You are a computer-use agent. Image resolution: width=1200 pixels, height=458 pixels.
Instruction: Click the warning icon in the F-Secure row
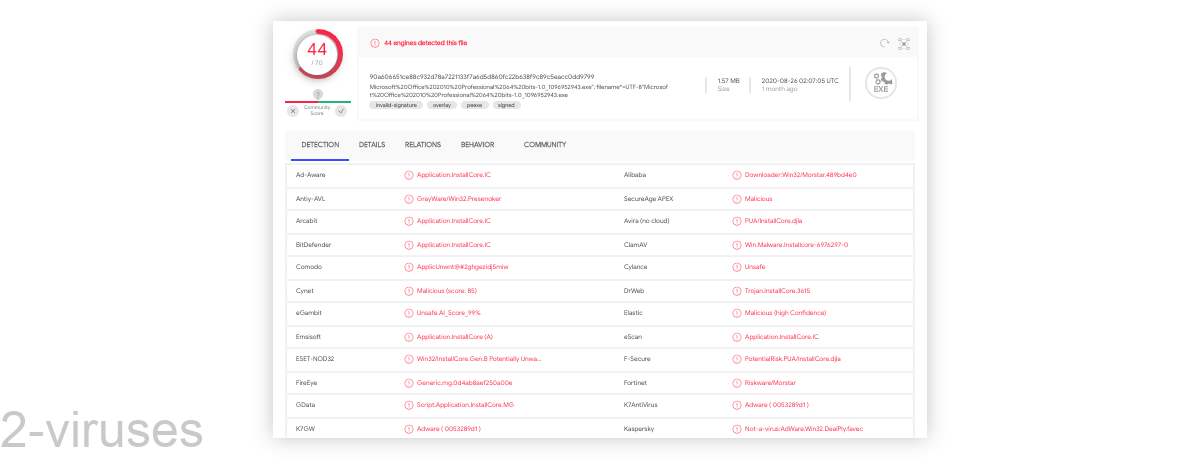[x=737, y=359]
